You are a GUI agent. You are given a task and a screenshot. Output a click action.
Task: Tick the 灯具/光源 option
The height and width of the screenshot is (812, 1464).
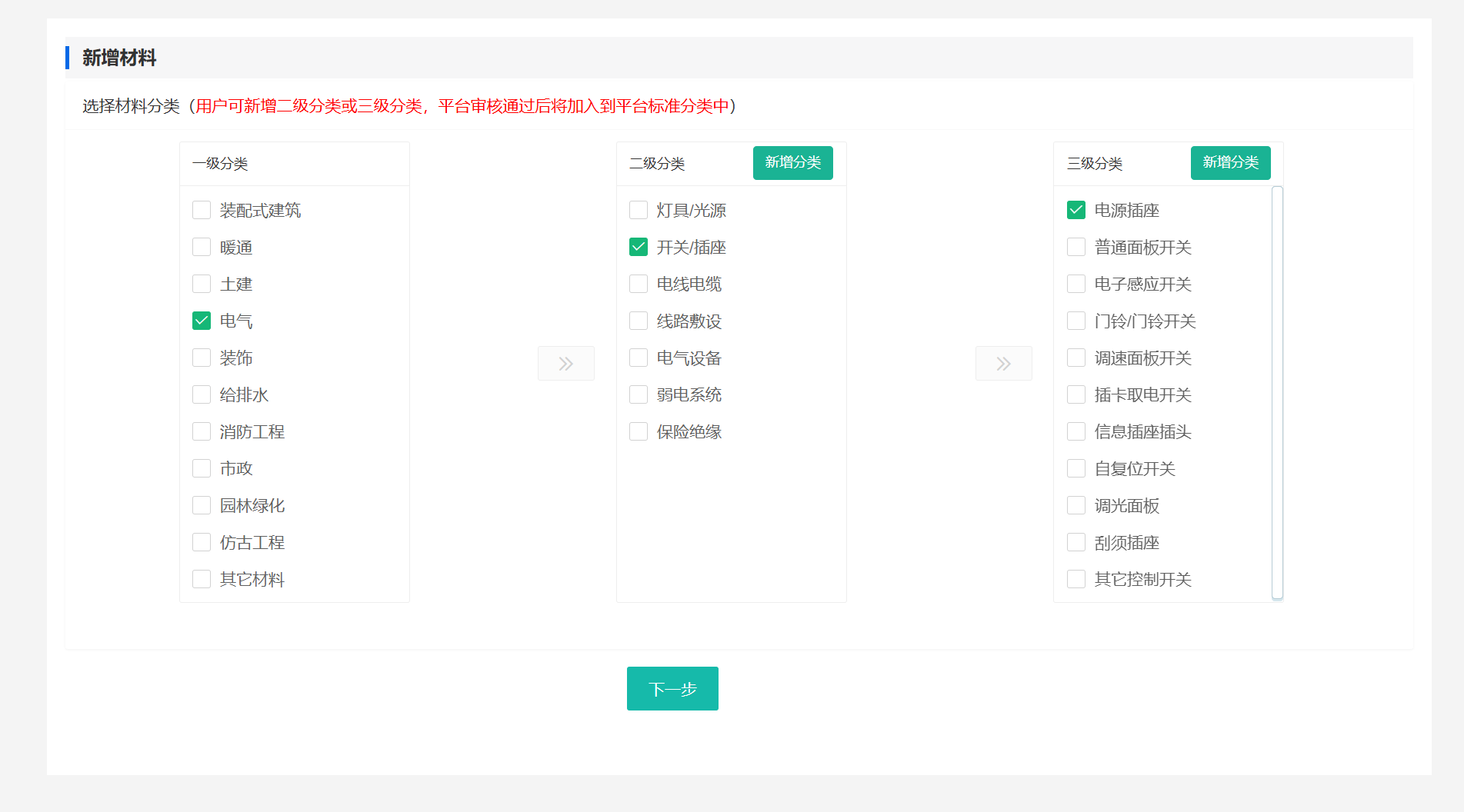(x=639, y=210)
